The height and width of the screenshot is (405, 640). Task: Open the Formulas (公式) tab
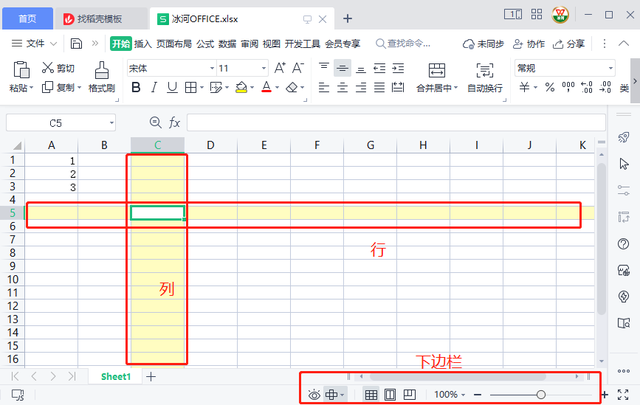pyautogui.click(x=205, y=44)
